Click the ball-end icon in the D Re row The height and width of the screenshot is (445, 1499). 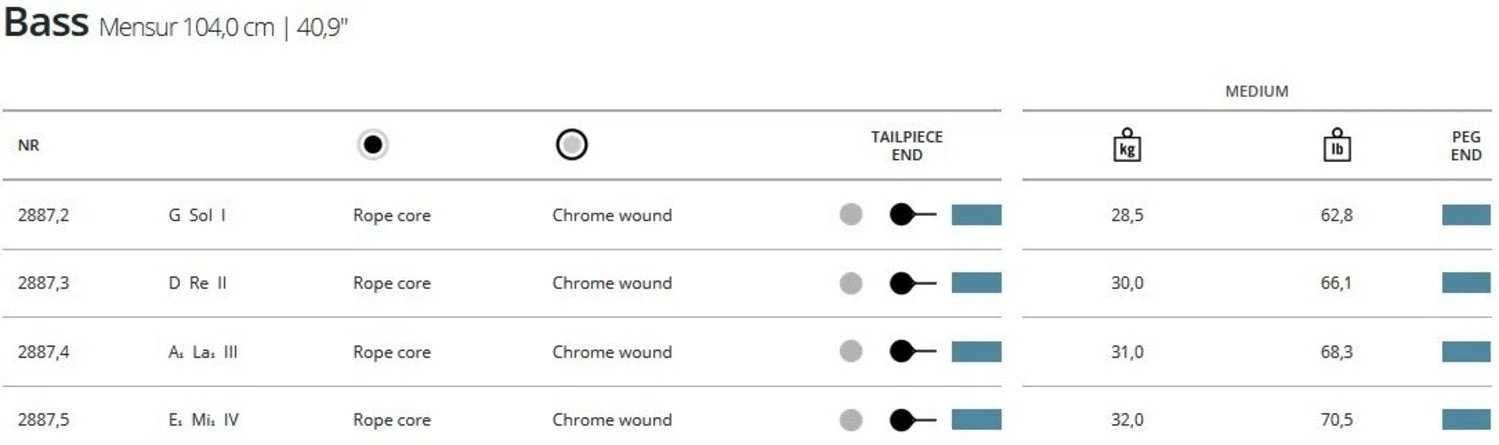[x=913, y=283]
